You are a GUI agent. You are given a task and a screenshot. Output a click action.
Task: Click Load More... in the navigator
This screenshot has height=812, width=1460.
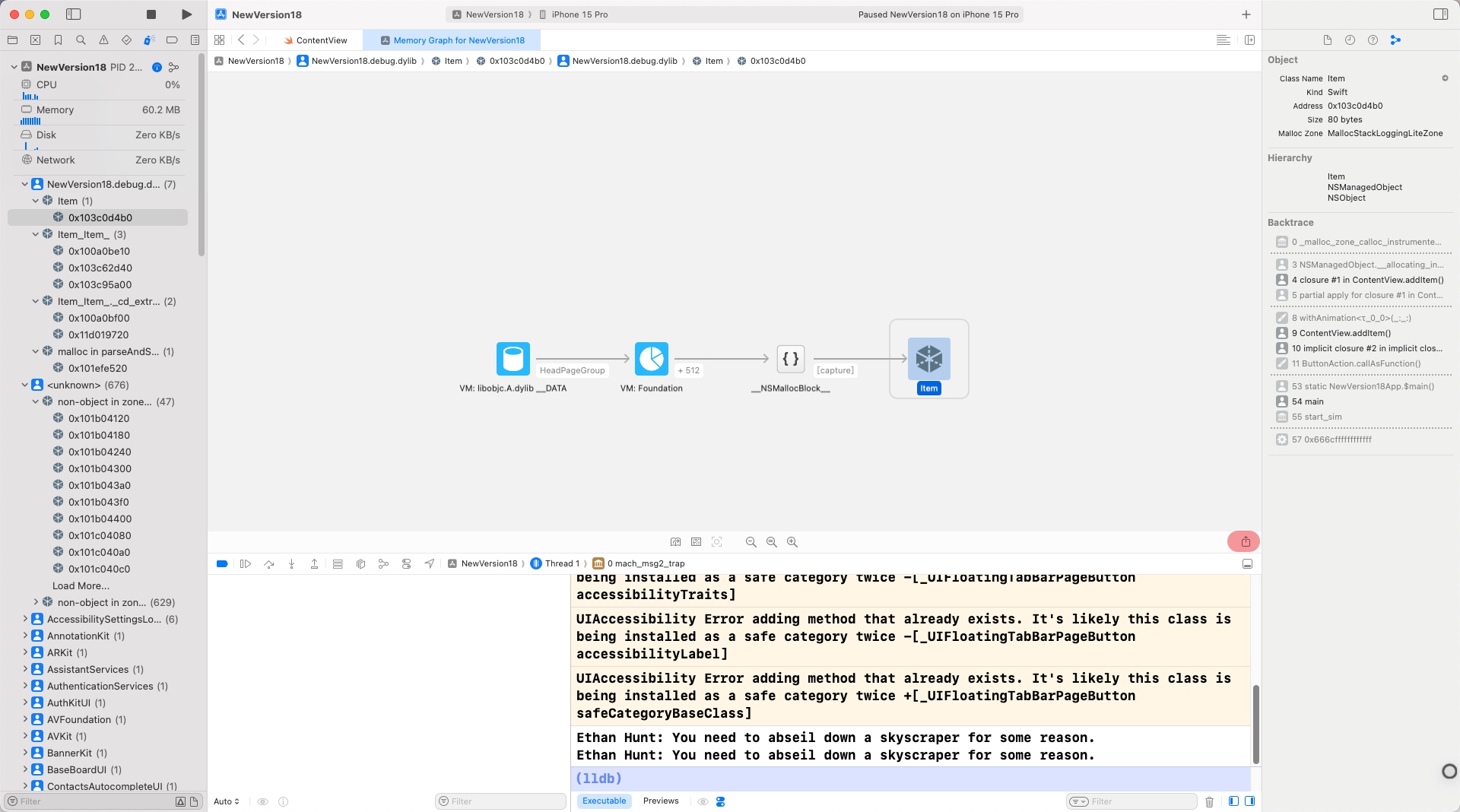pyautogui.click(x=81, y=585)
